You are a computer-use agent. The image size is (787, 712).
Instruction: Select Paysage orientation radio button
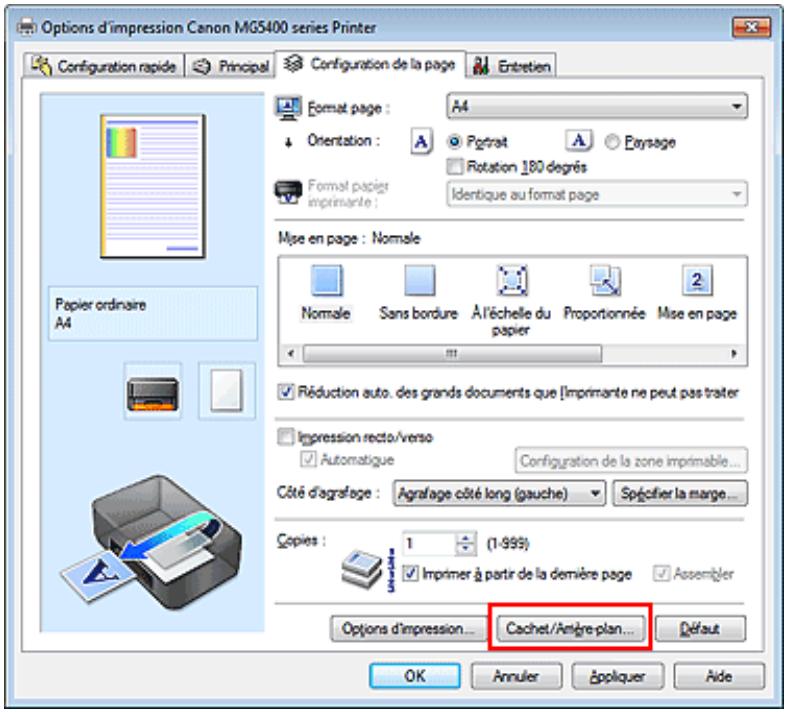pyautogui.click(x=612, y=142)
